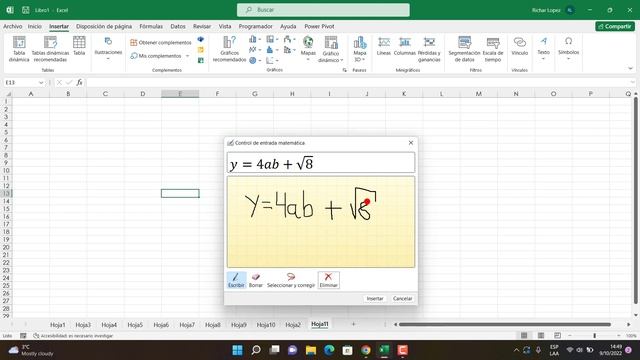Switch to the Vista tab
The width and height of the screenshot is (640, 360).
click(225, 26)
